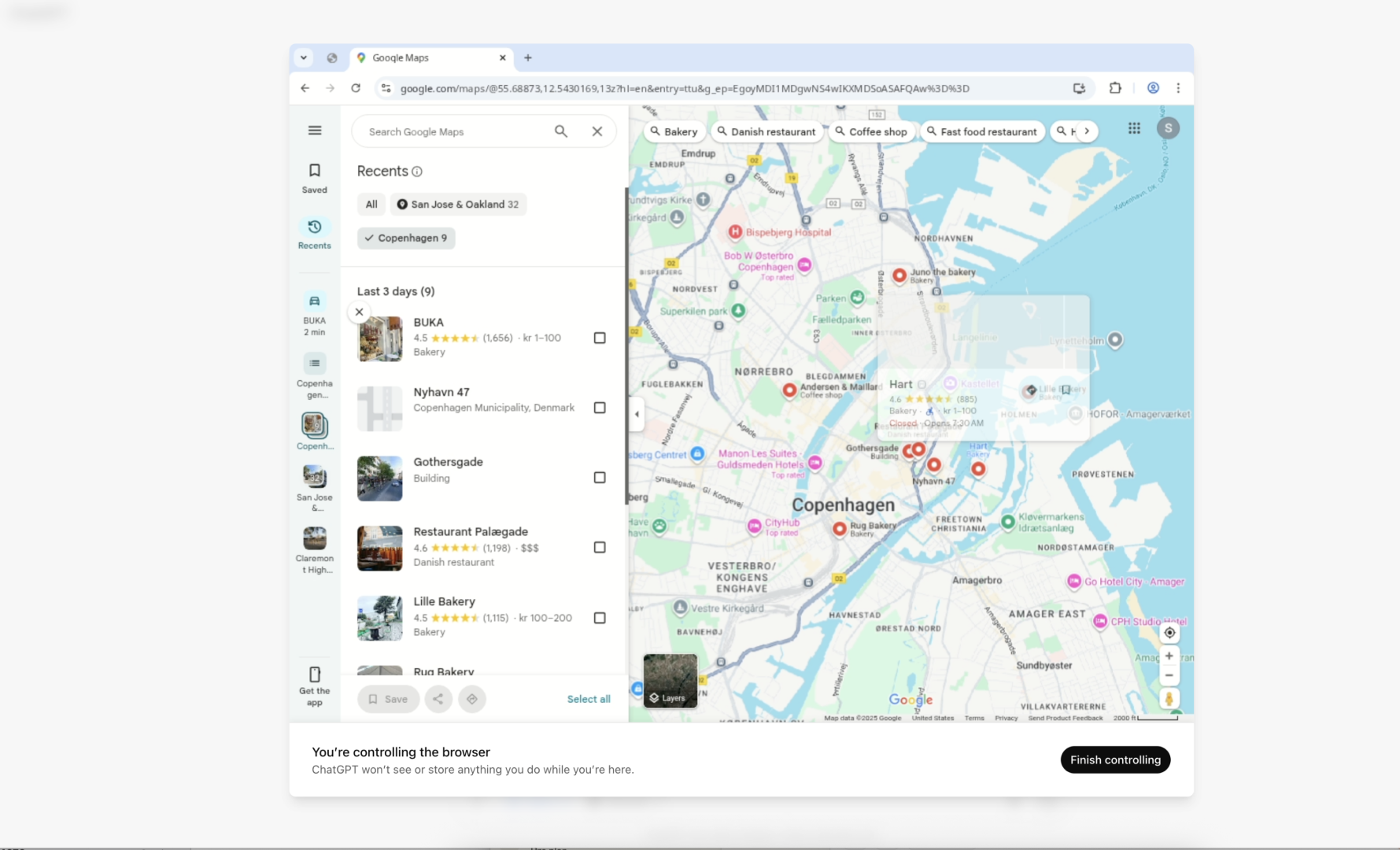Click the Bispebjerg Hospital map marker

click(x=735, y=232)
